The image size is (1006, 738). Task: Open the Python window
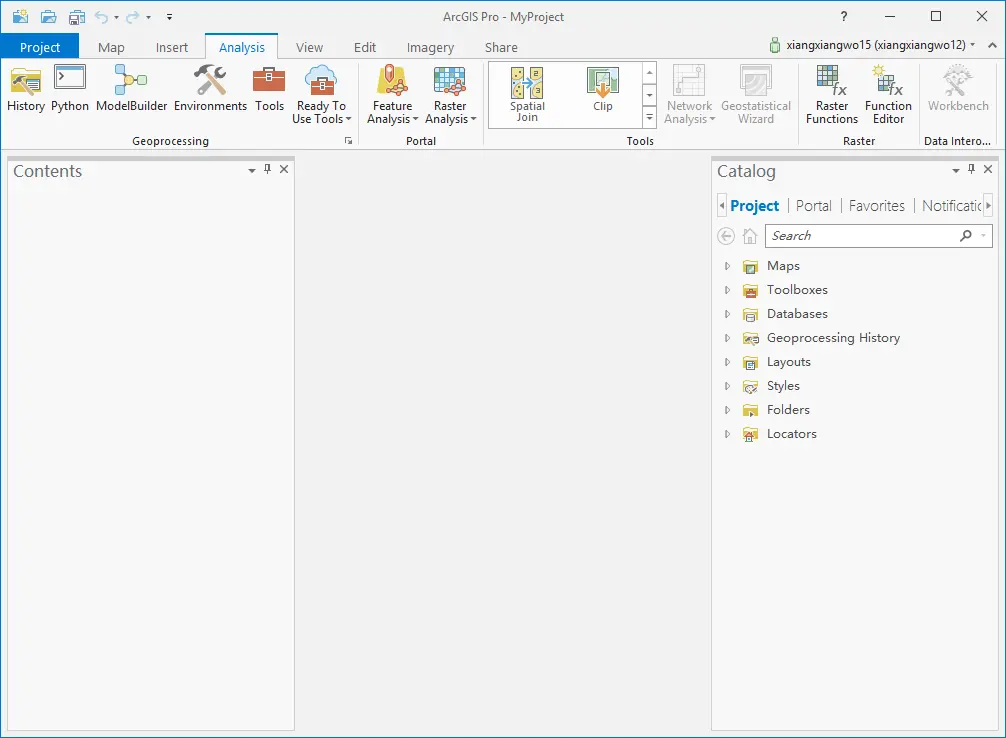tap(70, 89)
